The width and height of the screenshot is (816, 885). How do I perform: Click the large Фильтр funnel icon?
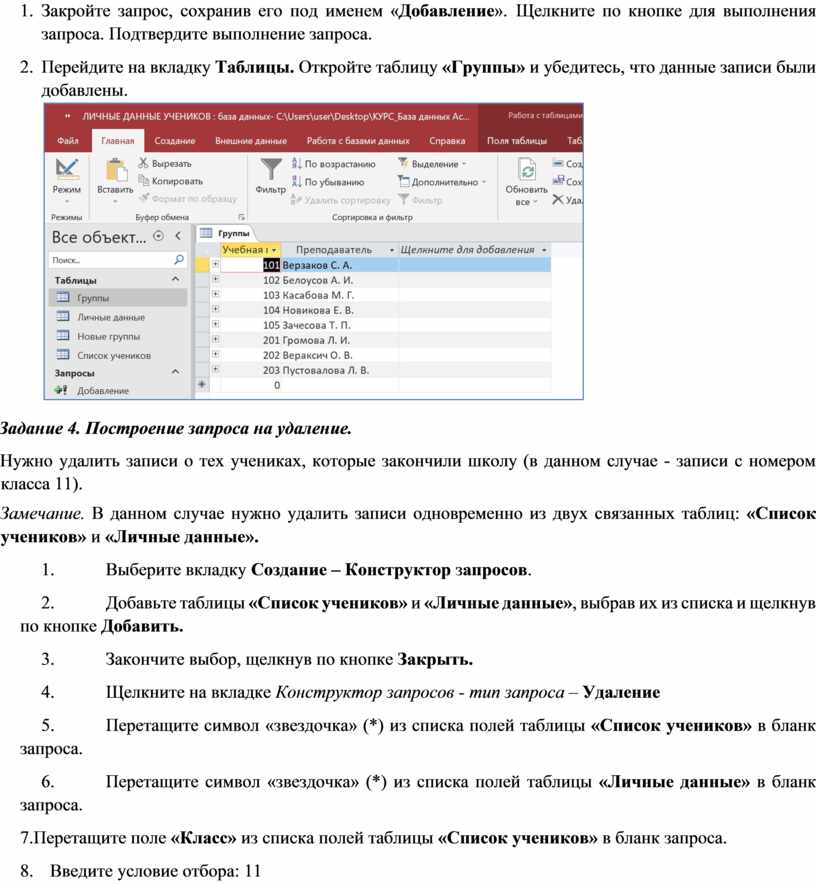(x=271, y=169)
